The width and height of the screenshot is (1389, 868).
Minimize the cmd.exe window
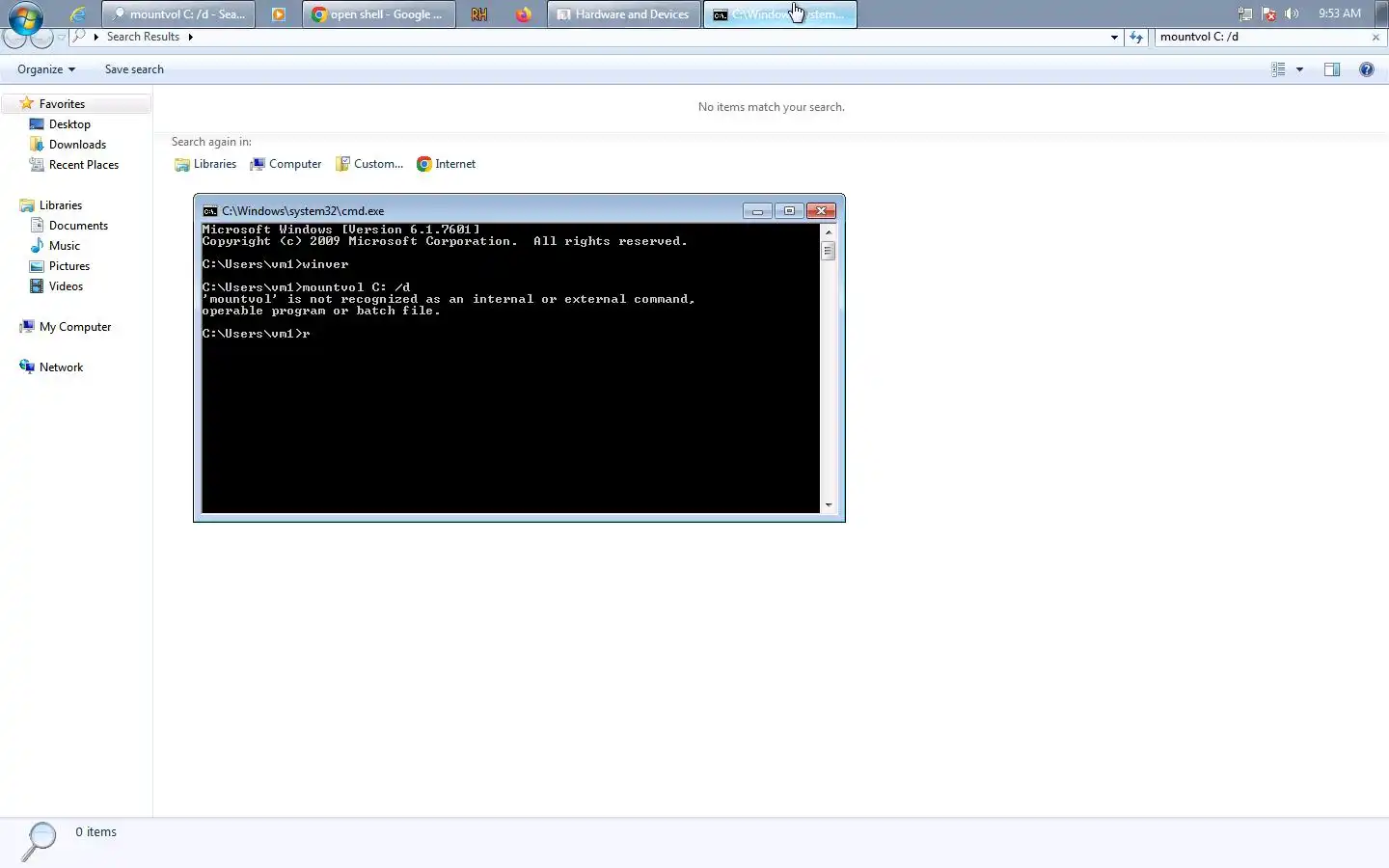pyautogui.click(x=757, y=211)
